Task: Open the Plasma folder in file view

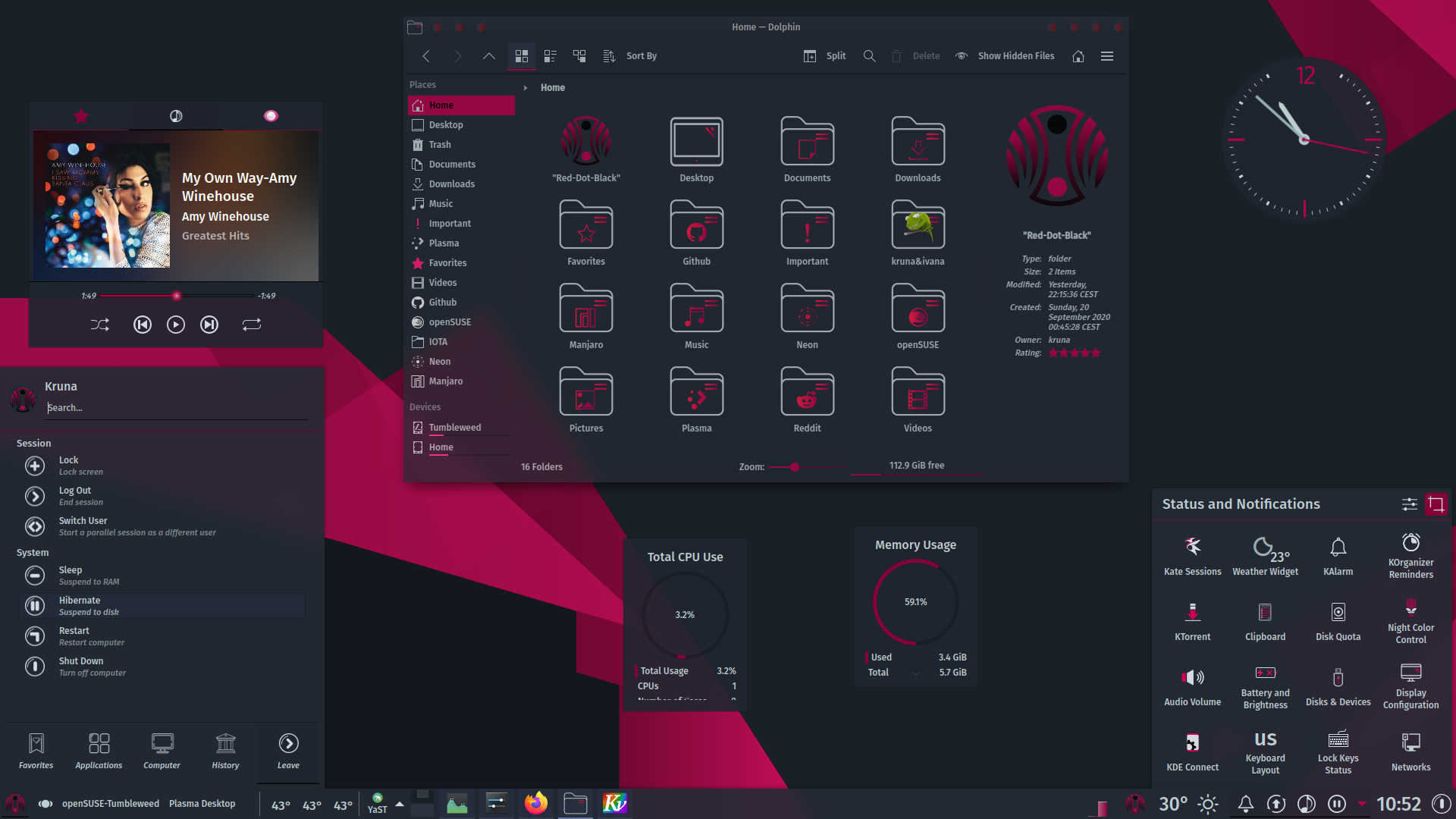Action: coord(696,400)
